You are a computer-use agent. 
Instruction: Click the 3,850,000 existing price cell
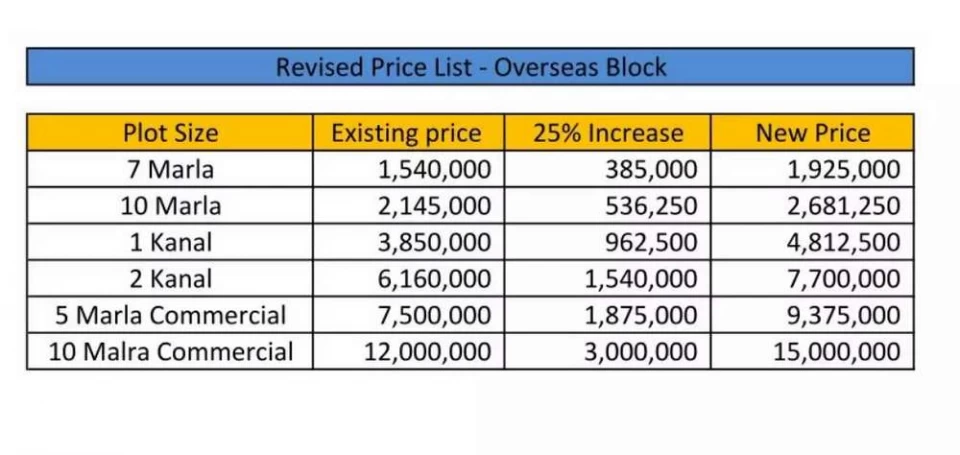pyautogui.click(x=434, y=242)
